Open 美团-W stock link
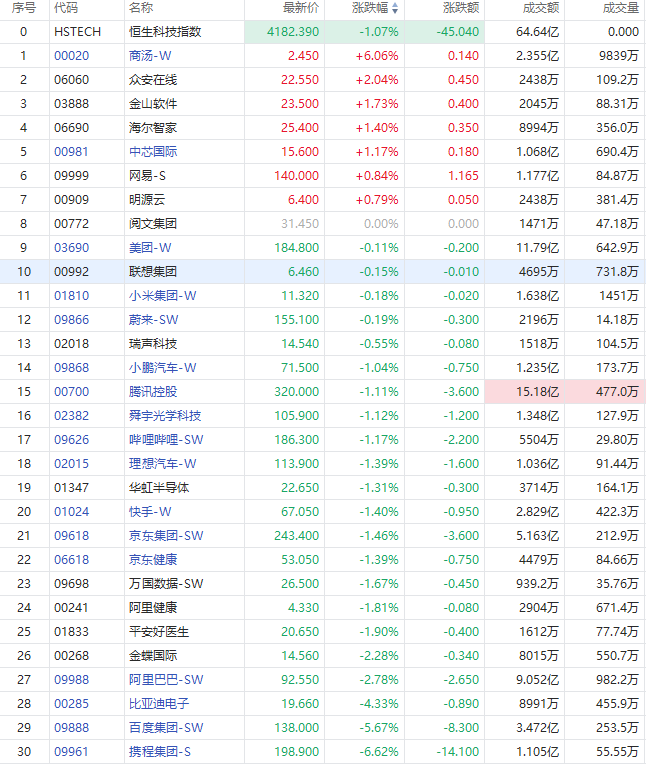646x764 pixels. coord(150,248)
